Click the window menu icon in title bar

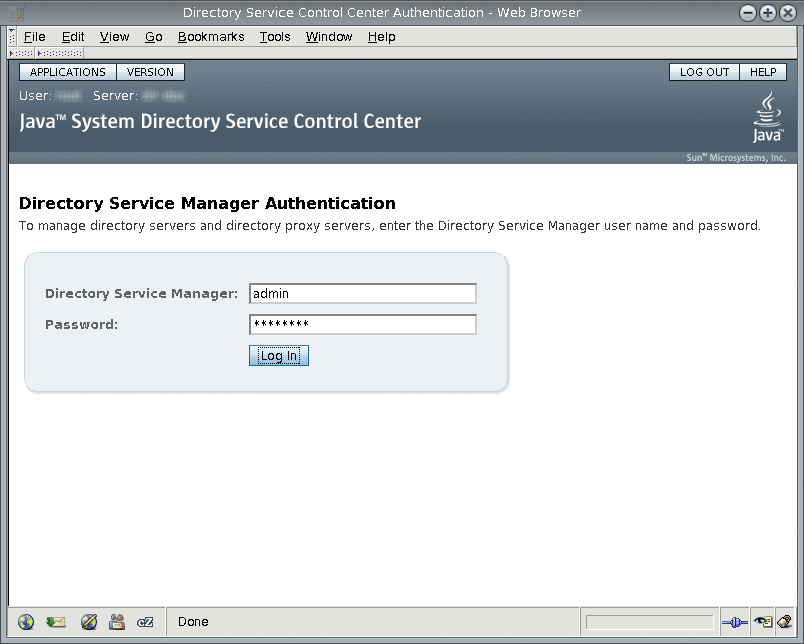(16, 12)
